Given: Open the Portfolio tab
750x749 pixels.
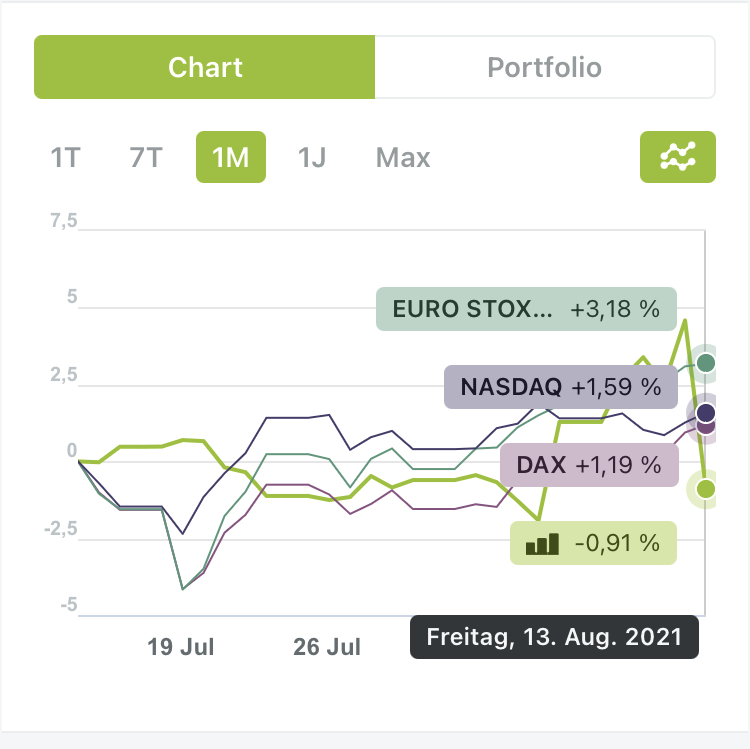Looking at the screenshot, I should tap(544, 68).
